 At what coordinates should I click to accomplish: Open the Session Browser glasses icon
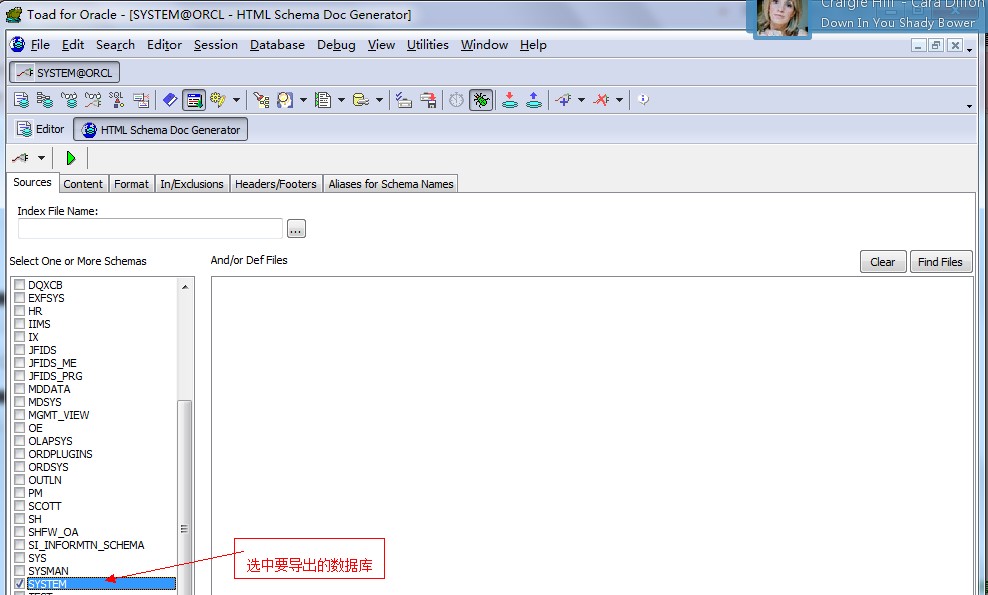69,100
